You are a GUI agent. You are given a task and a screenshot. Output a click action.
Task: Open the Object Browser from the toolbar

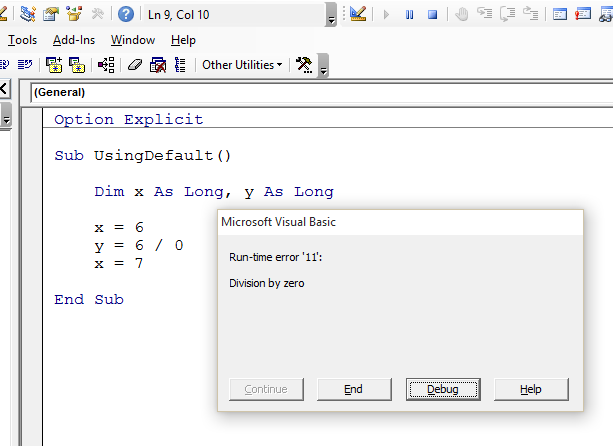click(74, 14)
